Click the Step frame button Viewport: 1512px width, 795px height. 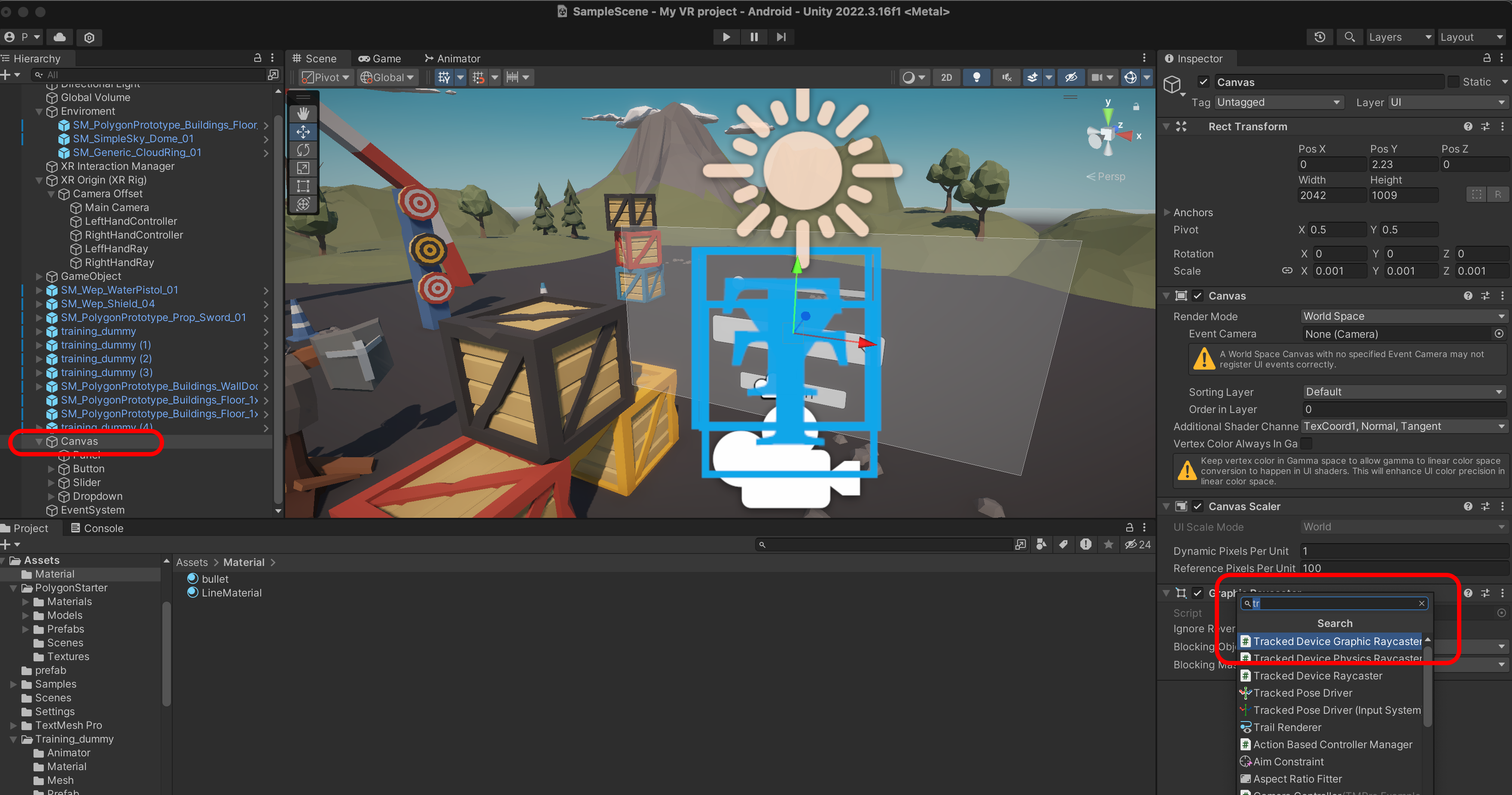pos(780,37)
